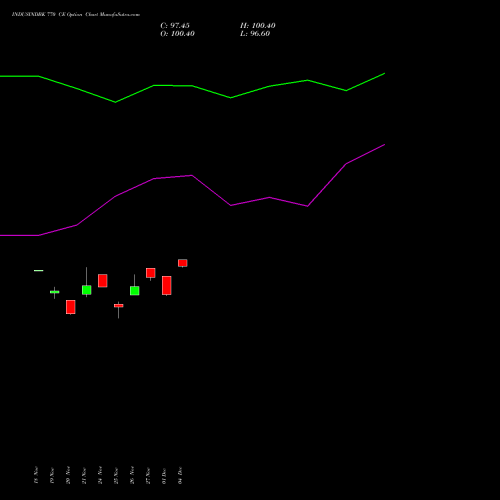Select the '25 Nov' date axis label

116,475
